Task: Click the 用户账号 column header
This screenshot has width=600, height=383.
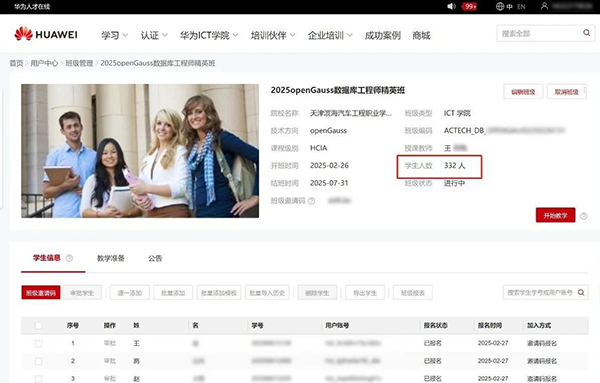Action: (337, 326)
